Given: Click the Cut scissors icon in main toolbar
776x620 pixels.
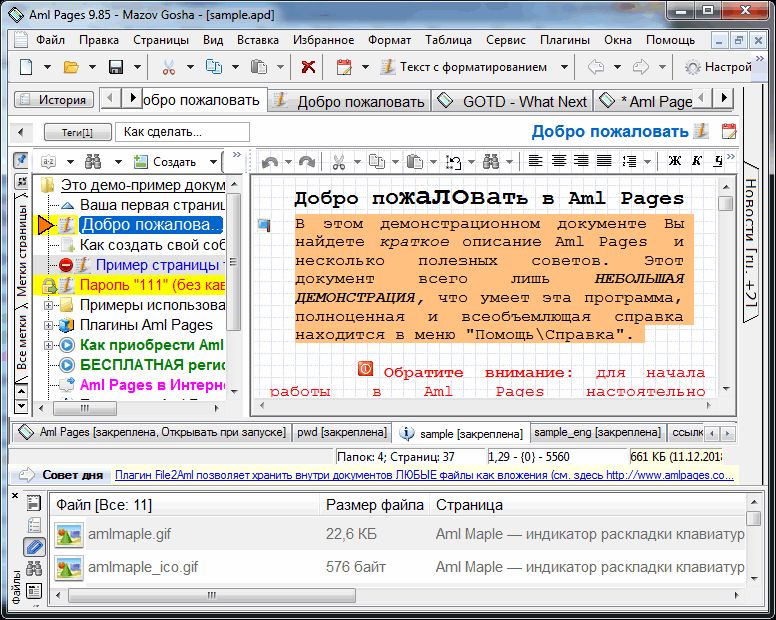Looking at the screenshot, I should point(169,67).
